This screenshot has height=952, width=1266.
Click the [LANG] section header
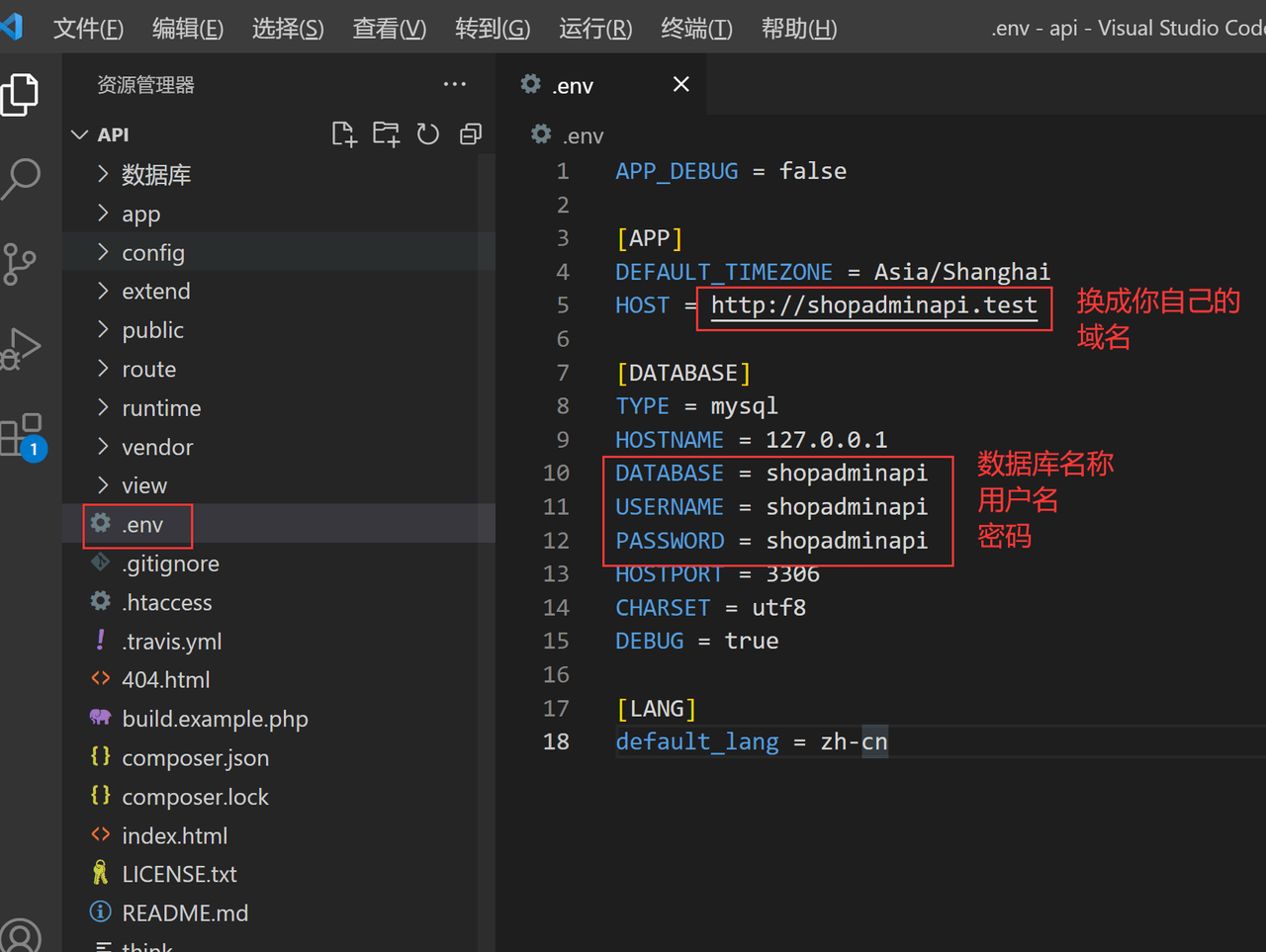(x=656, y=709)
